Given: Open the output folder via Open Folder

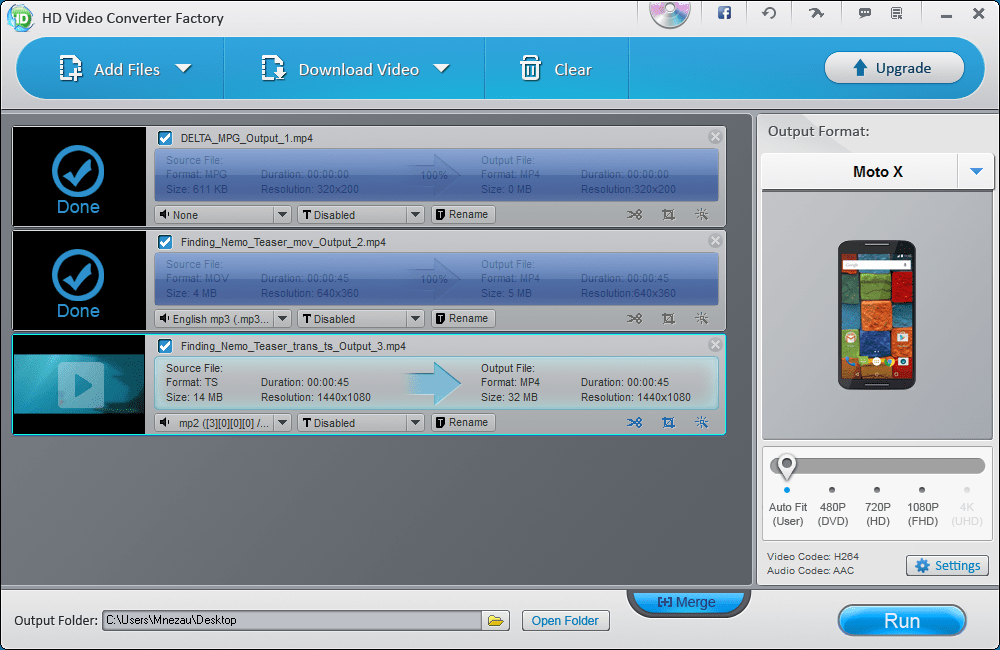Looking at the screenshot, I should tap(565, 620).
